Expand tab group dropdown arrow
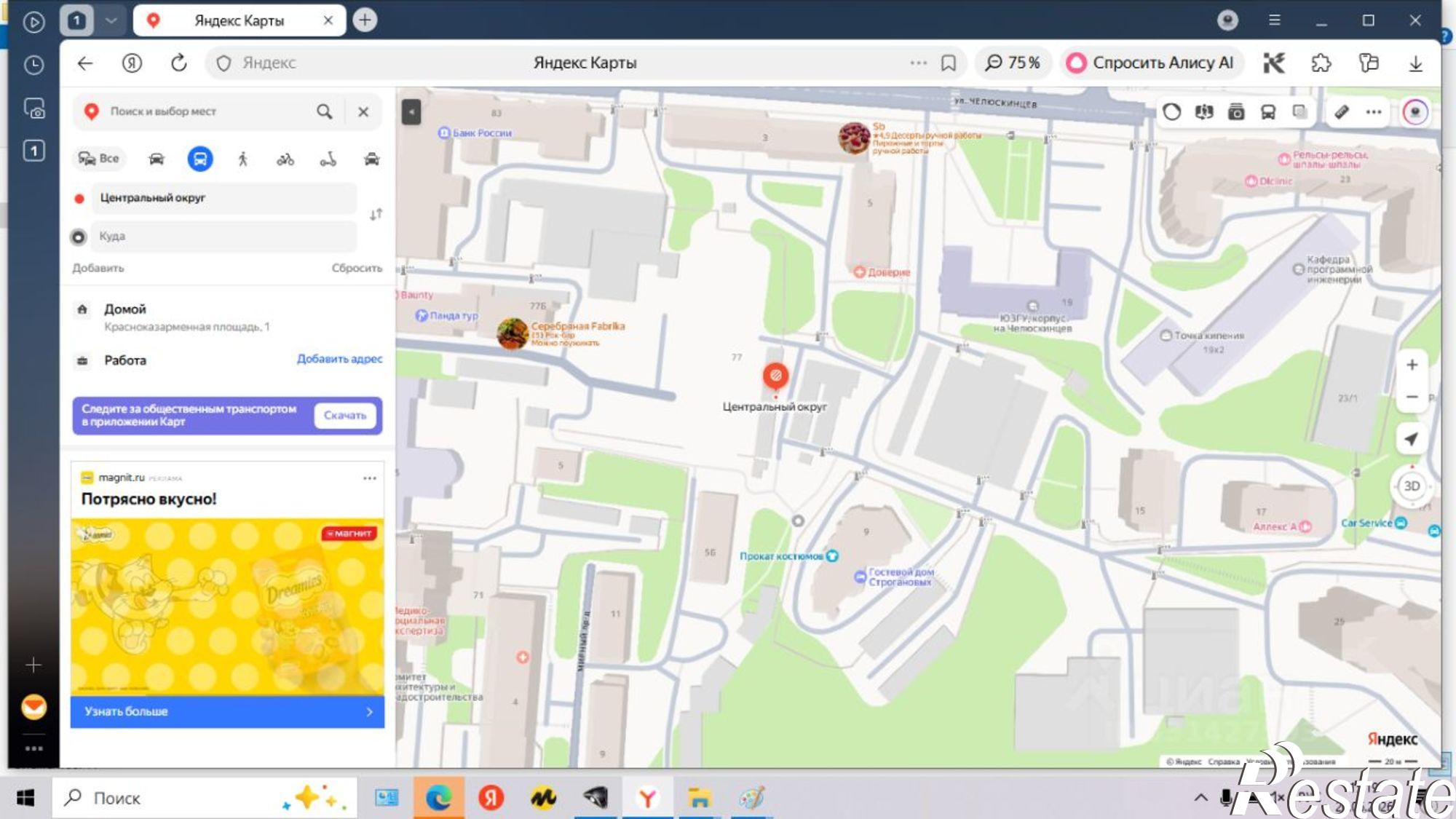Image resolution: width=1456 pixels, height=819 pixels. pyautogui.click(x=111, y=20)
